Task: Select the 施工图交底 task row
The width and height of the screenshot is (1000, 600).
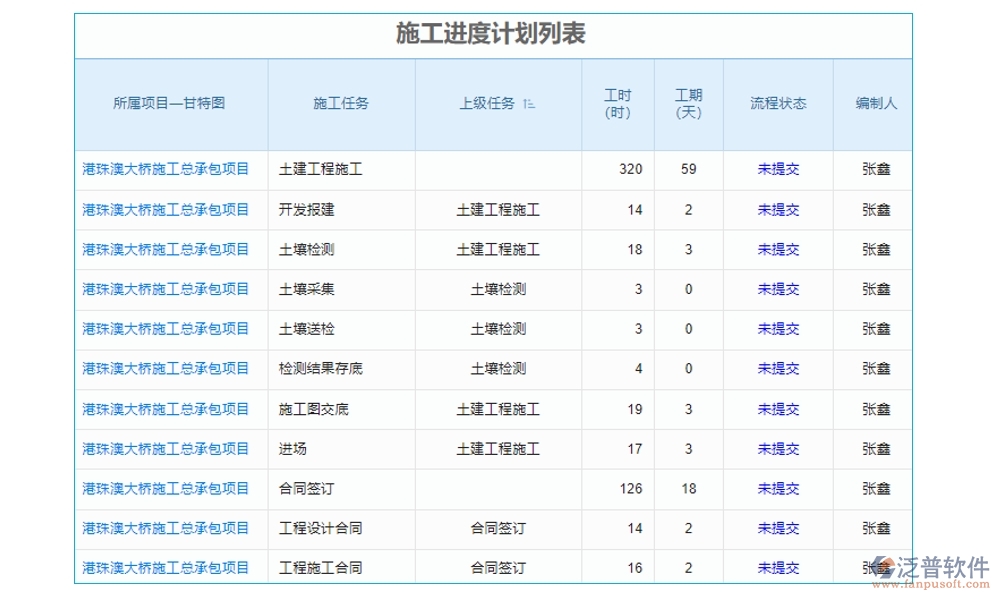Action: tap(320, 408)
